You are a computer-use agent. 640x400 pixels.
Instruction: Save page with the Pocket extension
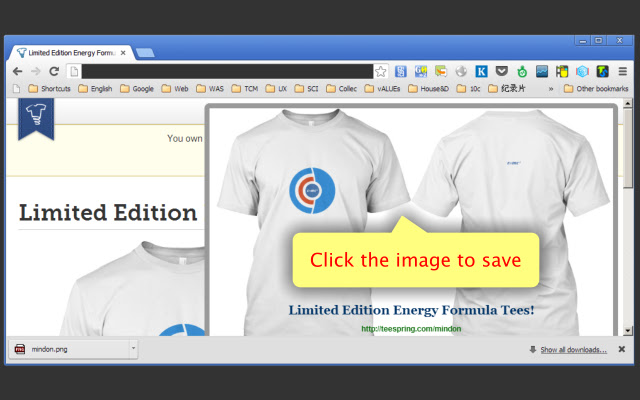(502, 71)
